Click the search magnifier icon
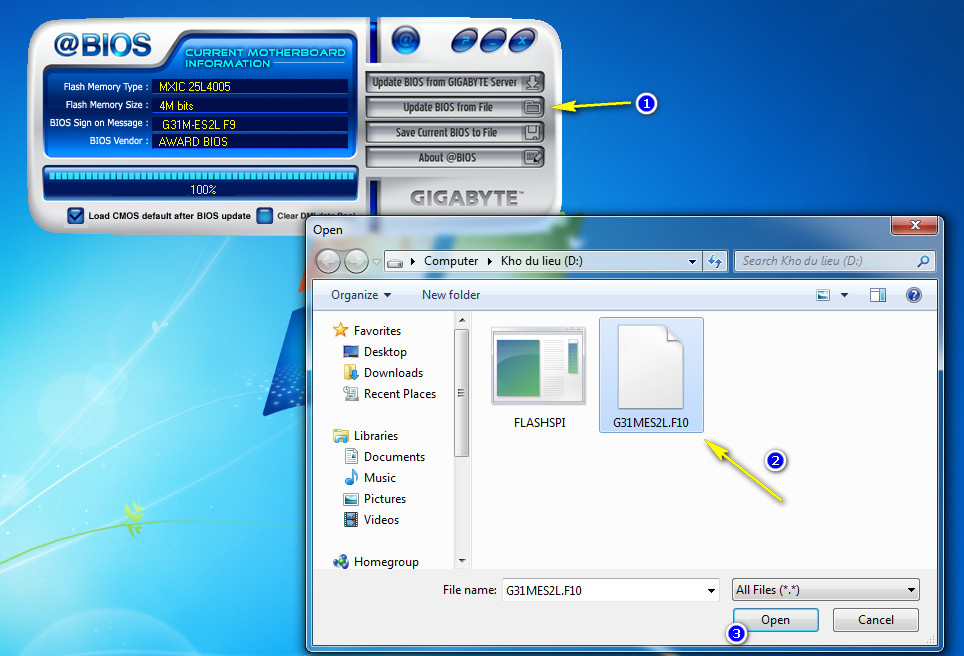This screenshot has height=656, width=964. [923, 261]
